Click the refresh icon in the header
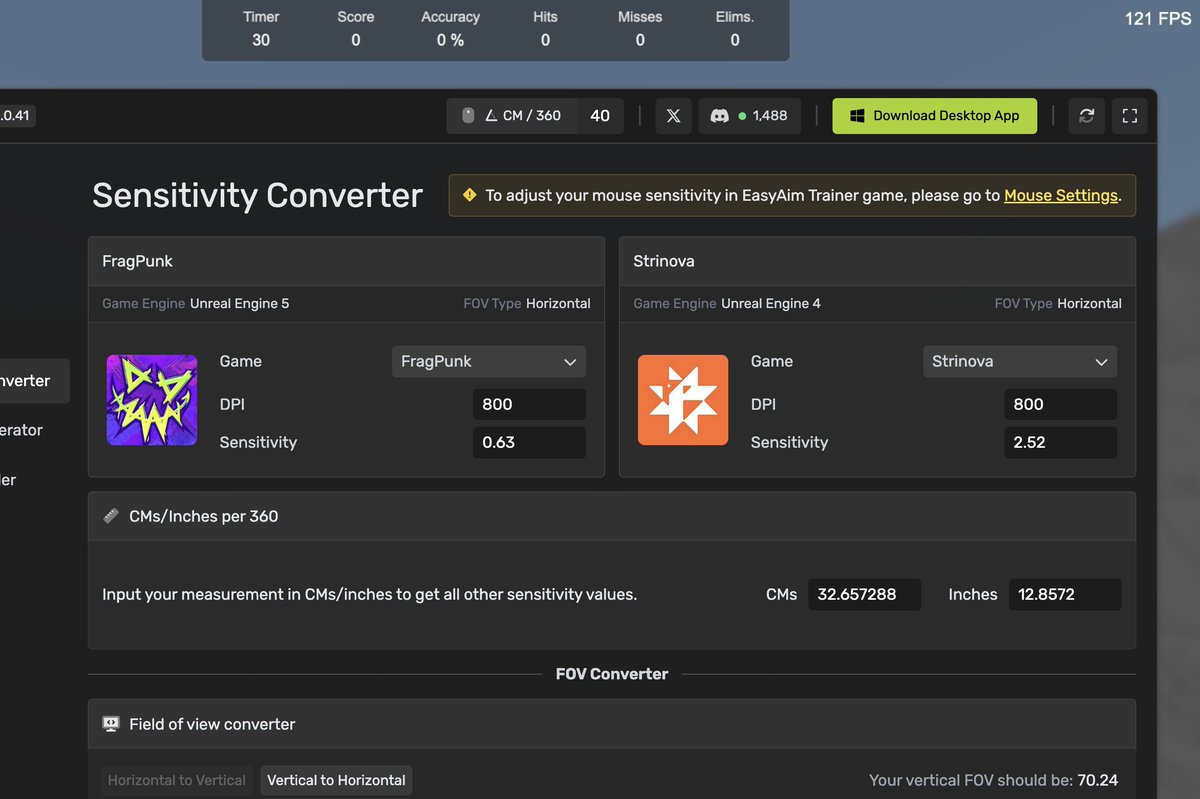 tap(1087, 116)
